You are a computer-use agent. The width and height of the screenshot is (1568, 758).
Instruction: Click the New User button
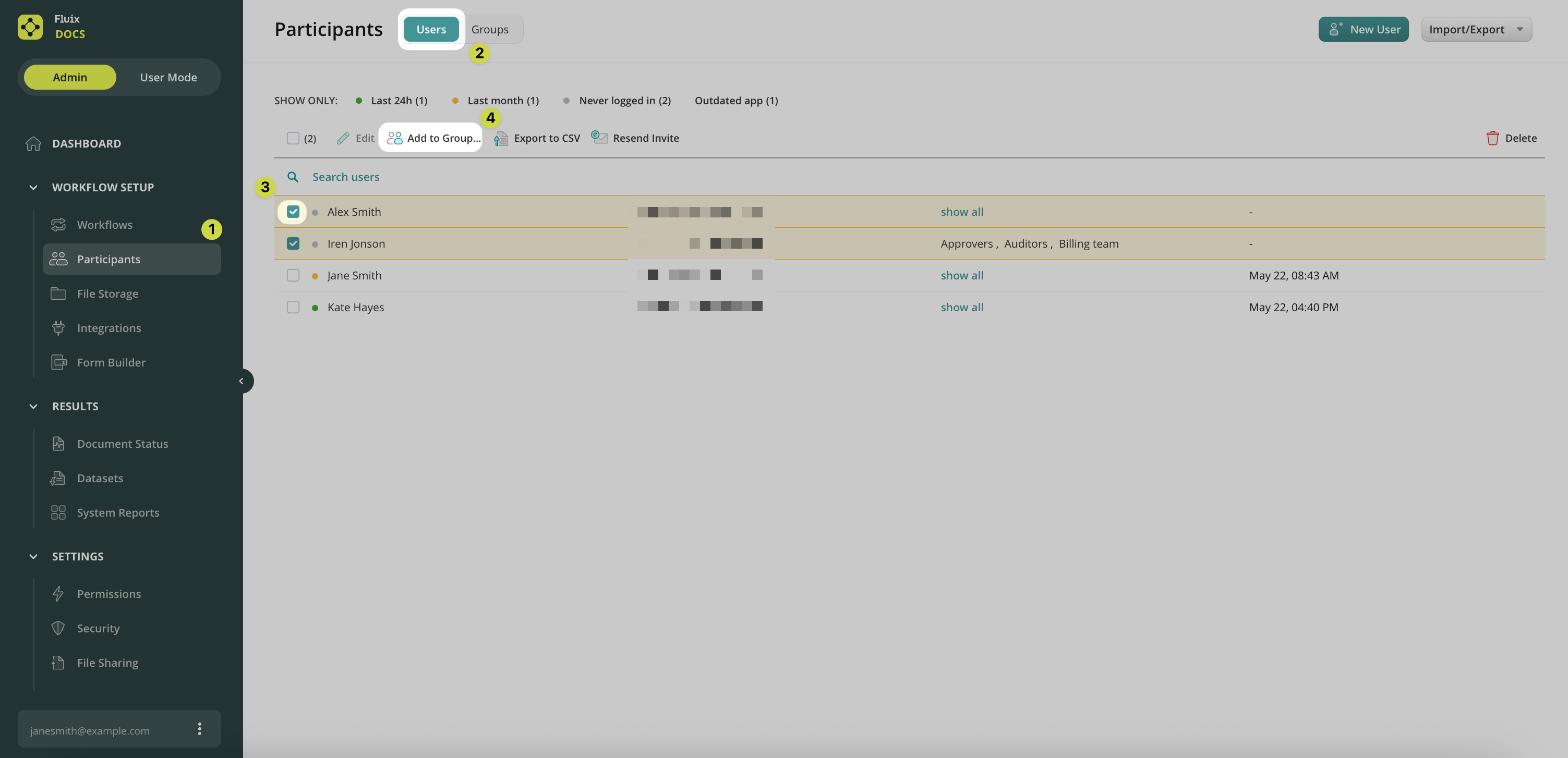tap(1362, 29)
